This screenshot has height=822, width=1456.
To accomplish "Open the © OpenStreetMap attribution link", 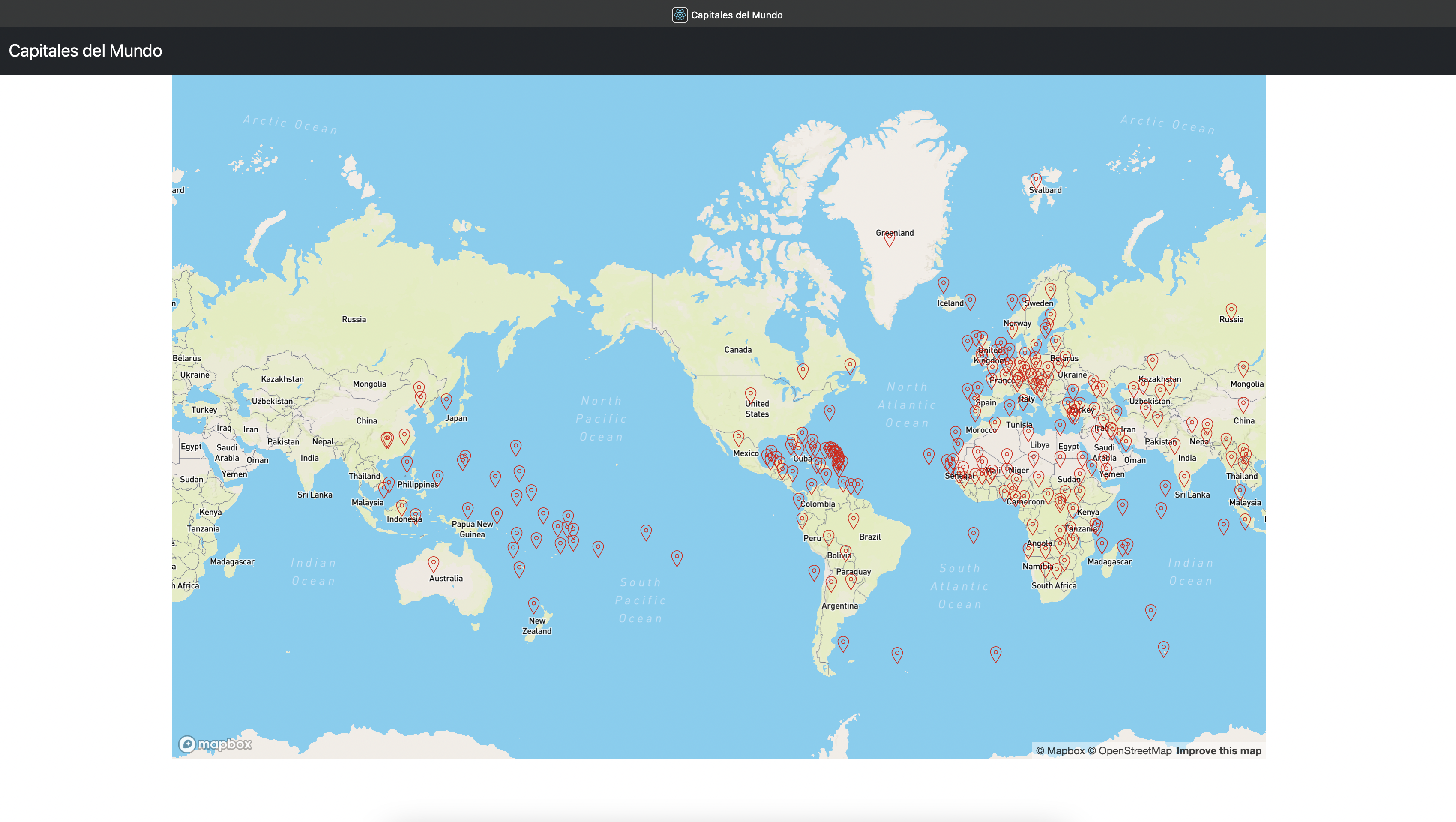I will [1129, 751].
